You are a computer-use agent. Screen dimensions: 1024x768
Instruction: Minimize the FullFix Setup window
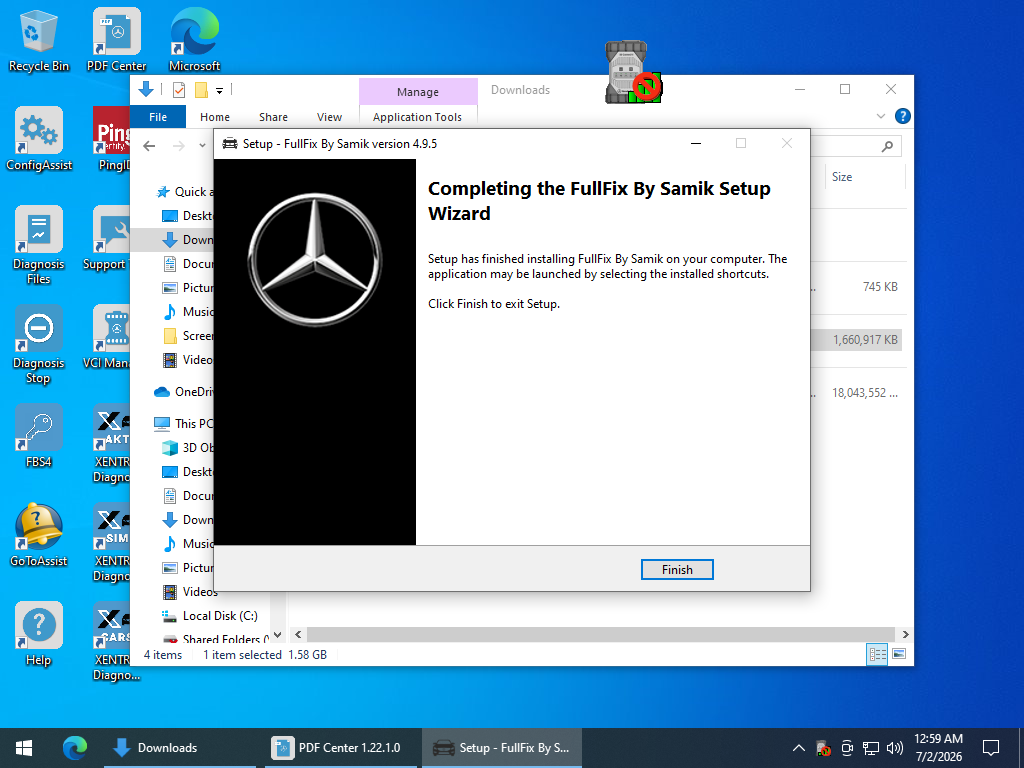[x=696, y=144]
